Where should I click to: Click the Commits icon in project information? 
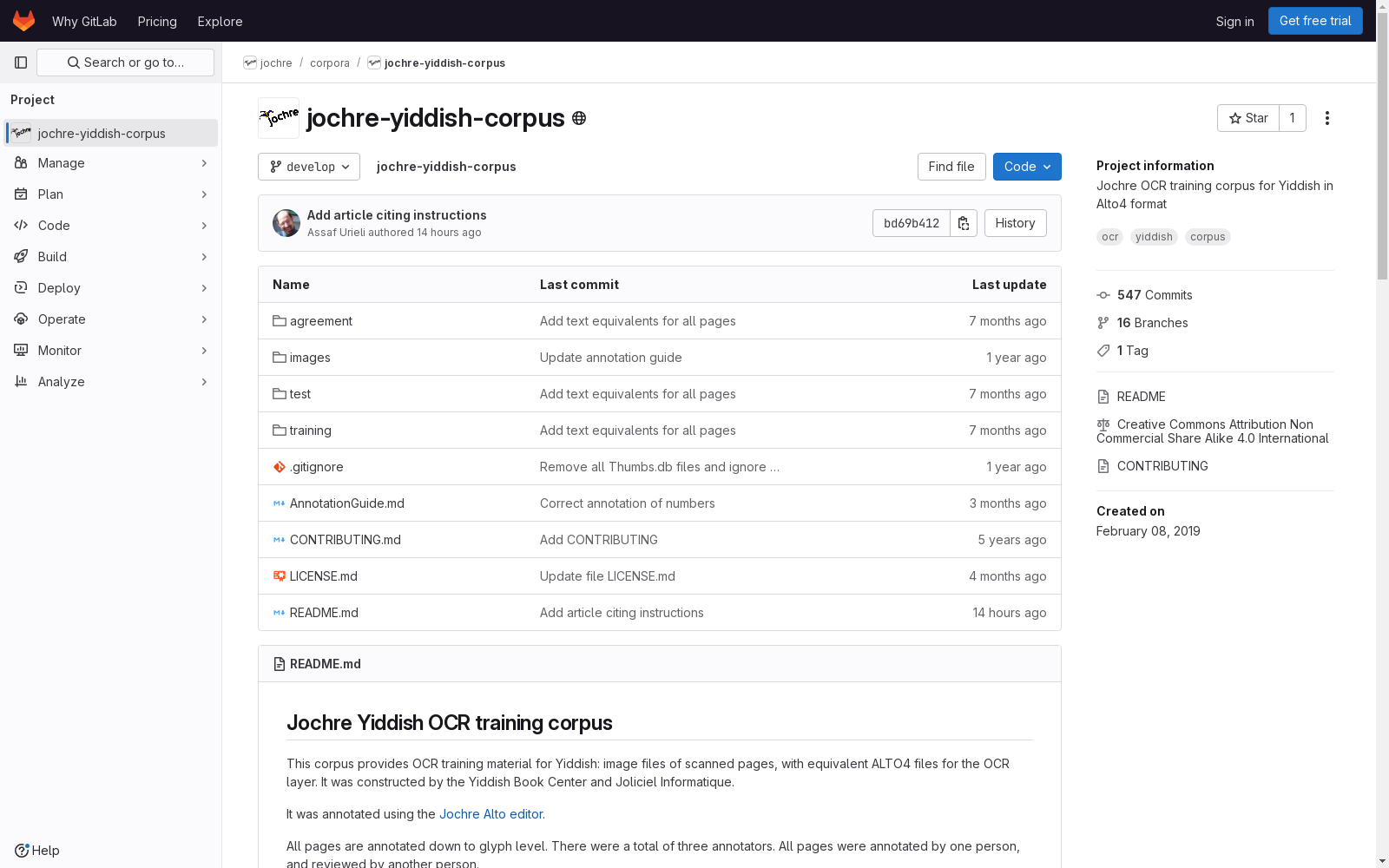tap(1103, 295)
